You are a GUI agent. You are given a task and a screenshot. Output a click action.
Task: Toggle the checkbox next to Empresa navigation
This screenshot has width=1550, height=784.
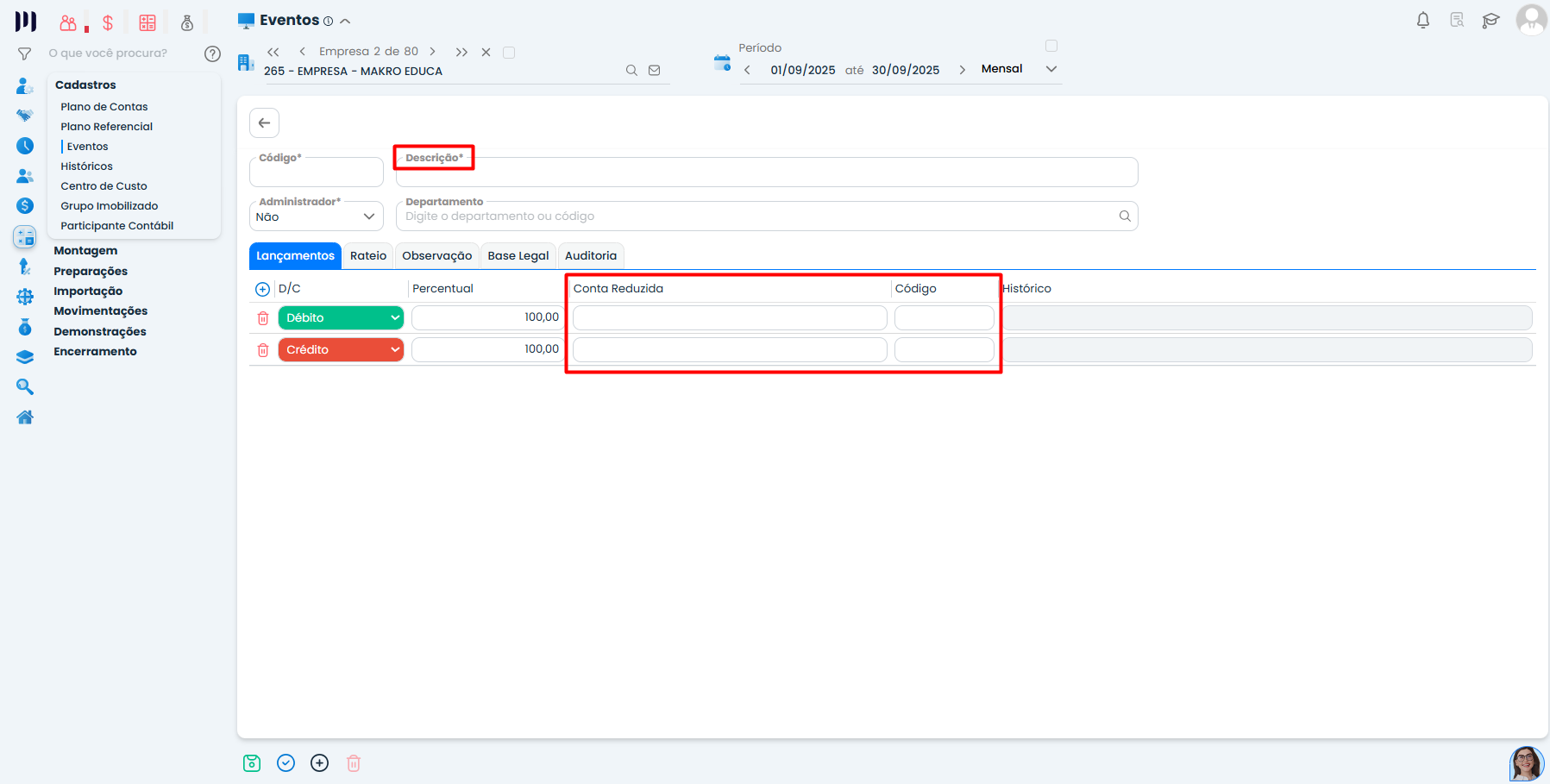click(509, 53)
